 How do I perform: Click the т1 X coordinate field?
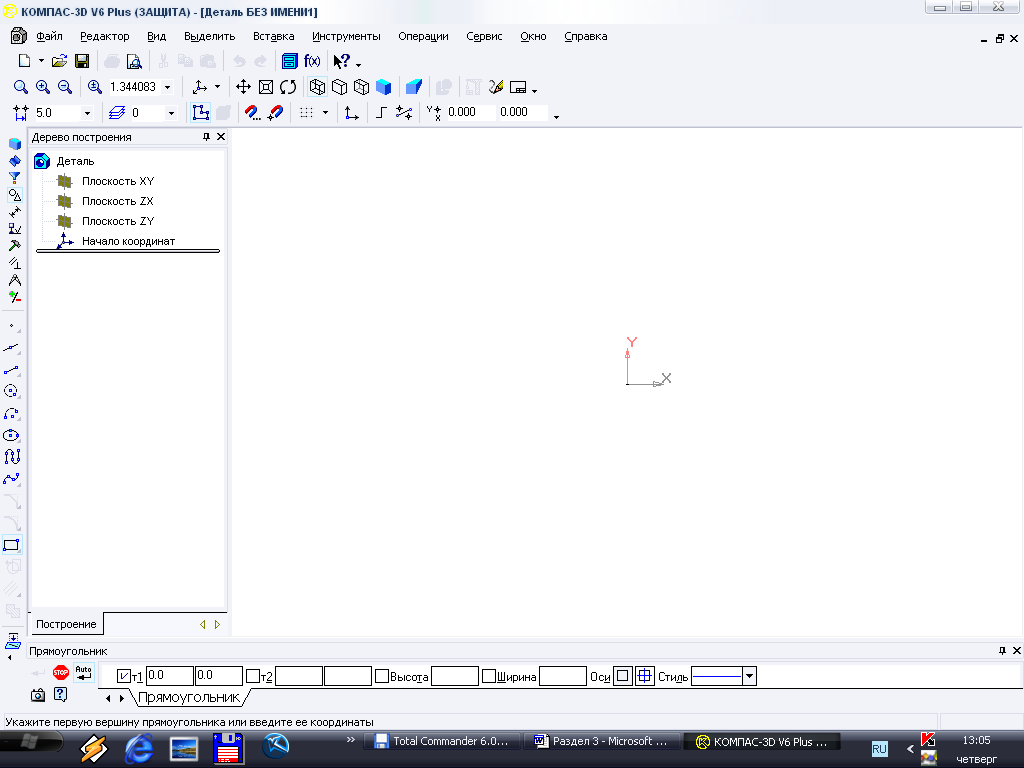tap(170, 676)
